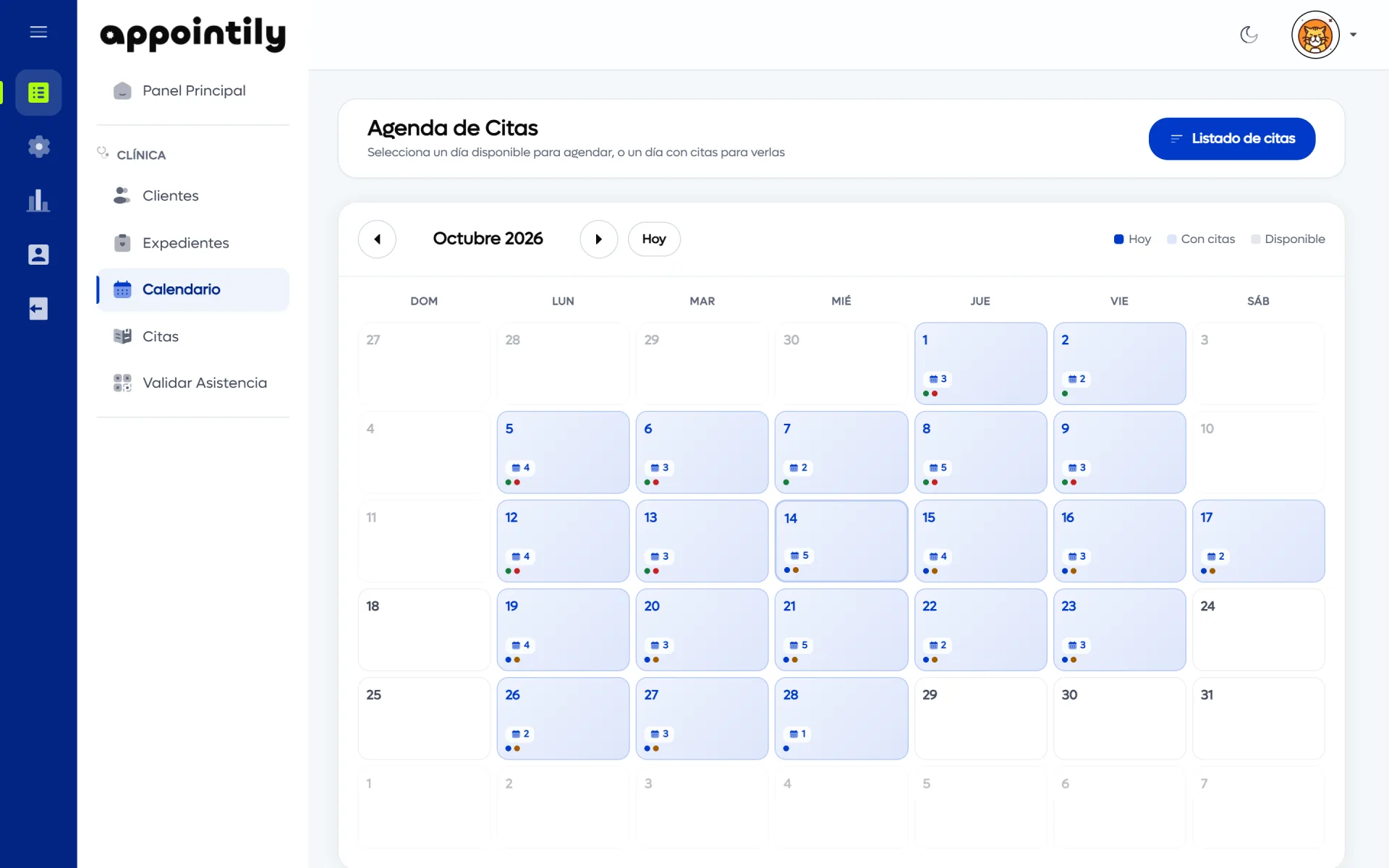
Task: Go to the previous month arrow
Action: tap(377, 239)
